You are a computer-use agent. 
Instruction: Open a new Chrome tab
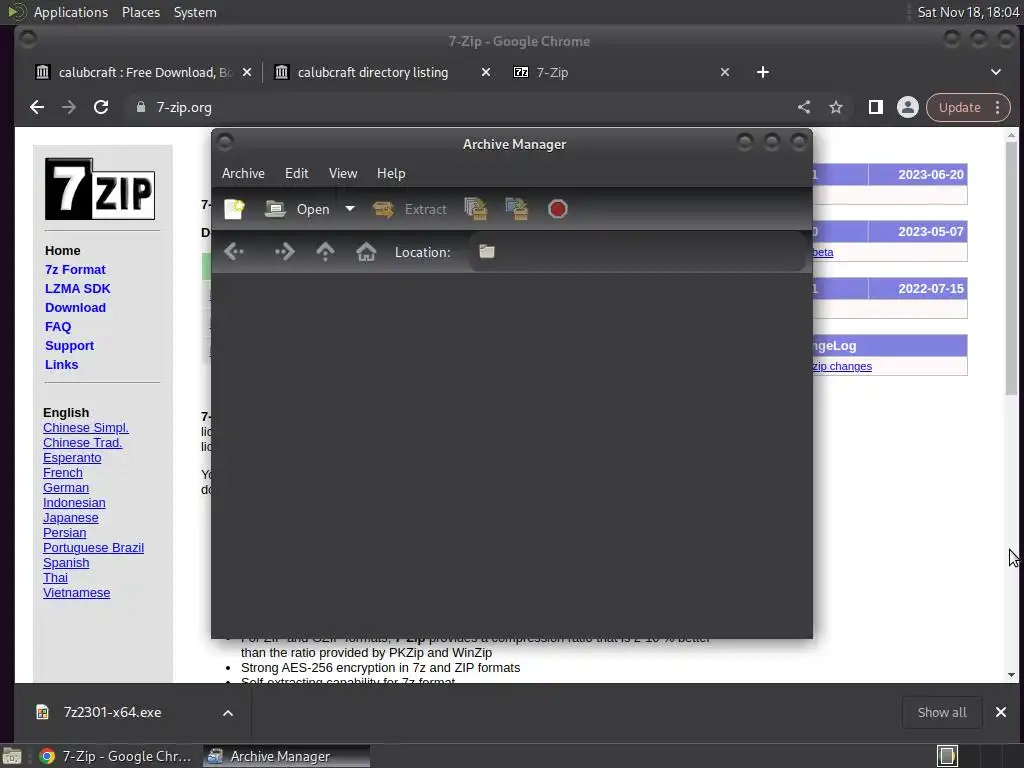(x=762, y=72)
